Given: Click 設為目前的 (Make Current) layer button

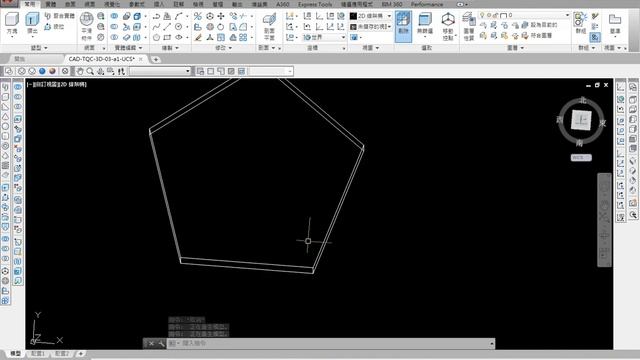Looking at the screenshot, I should [x=539, y=25].
